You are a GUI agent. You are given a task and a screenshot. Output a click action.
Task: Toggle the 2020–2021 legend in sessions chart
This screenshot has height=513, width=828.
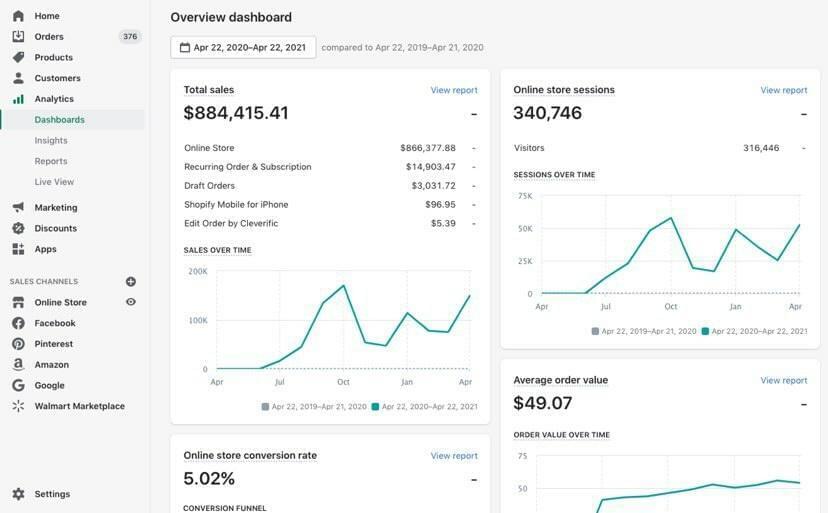click(754, 331)
